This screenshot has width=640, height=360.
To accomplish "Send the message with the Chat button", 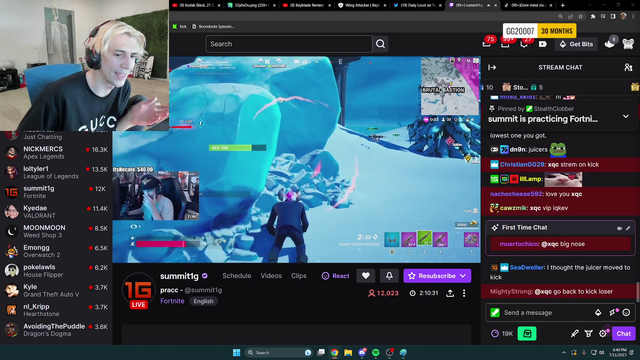I will 623,333.
